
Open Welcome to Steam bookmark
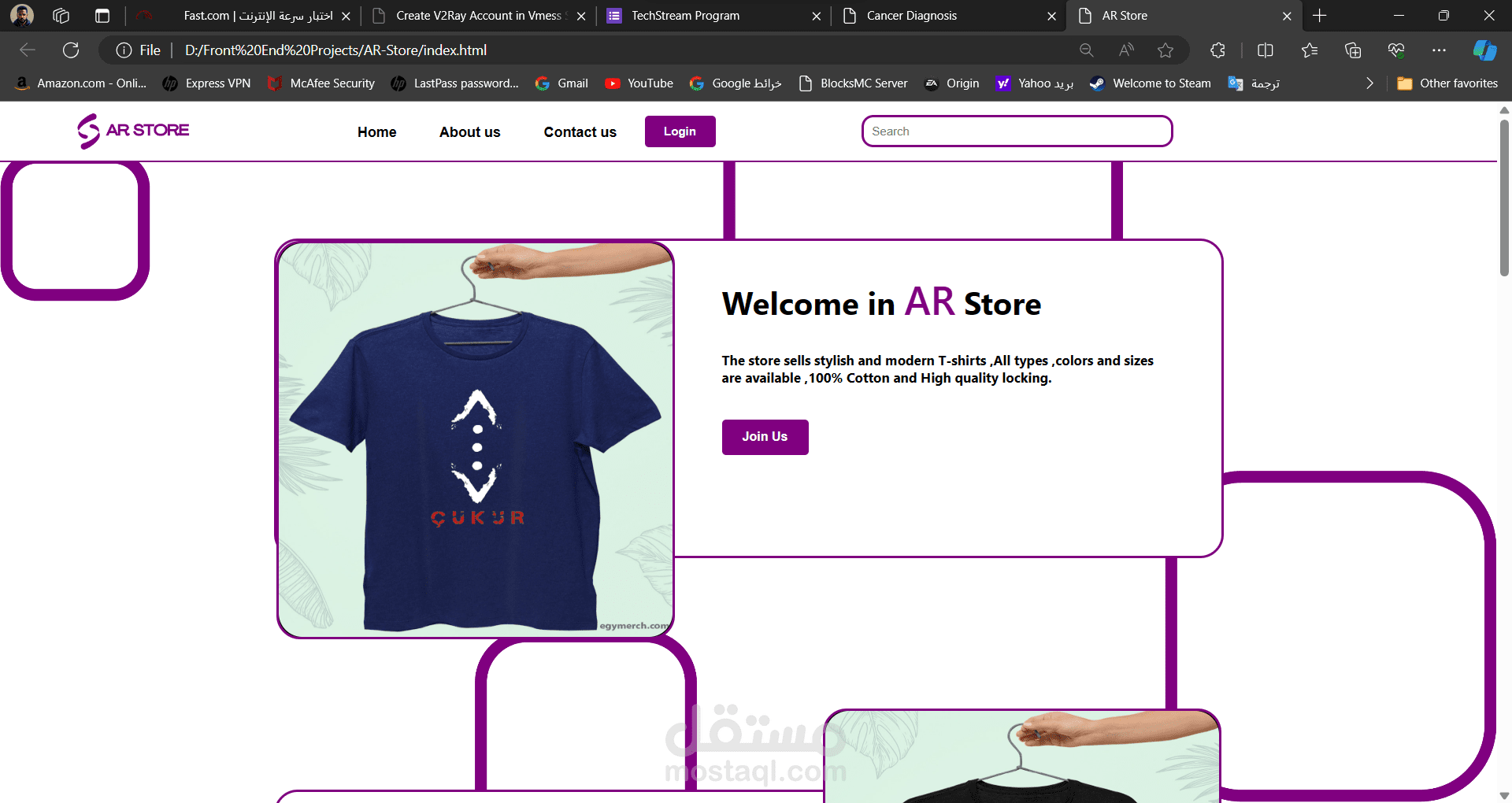1151,83
